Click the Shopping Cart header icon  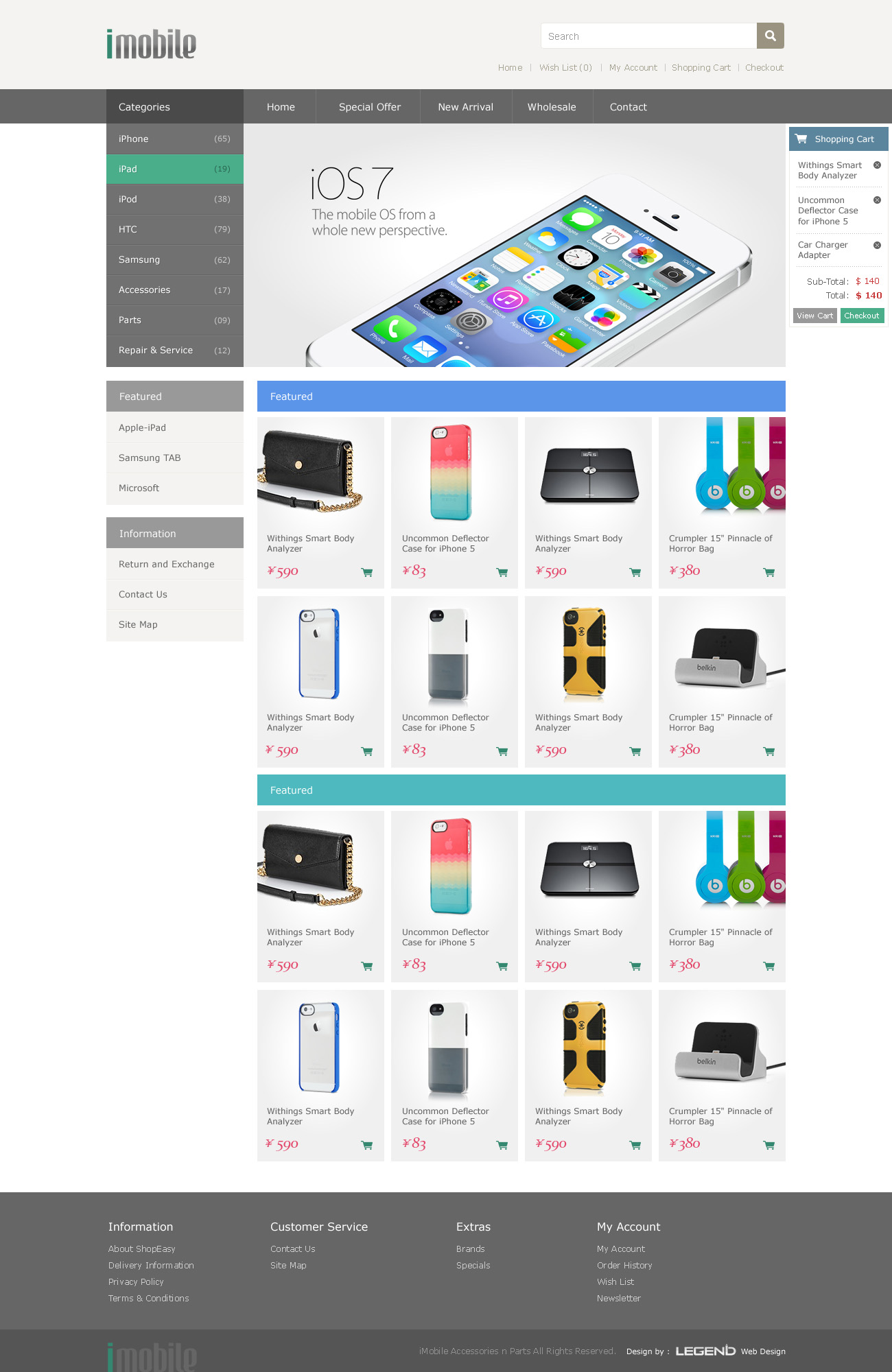801,139
